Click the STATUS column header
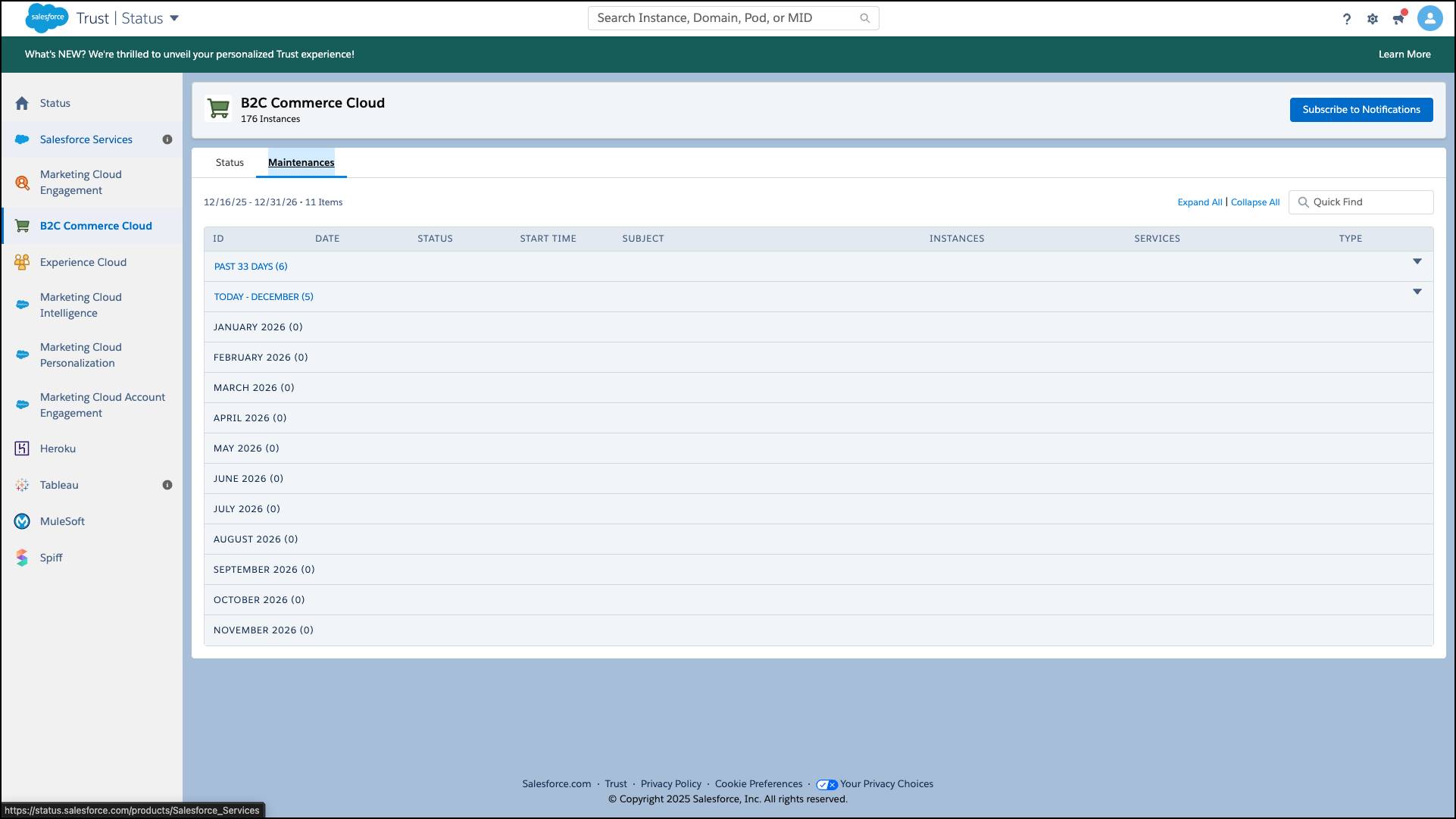The height and width of the screenshot is (819, 1456). [x=435, y=239]
